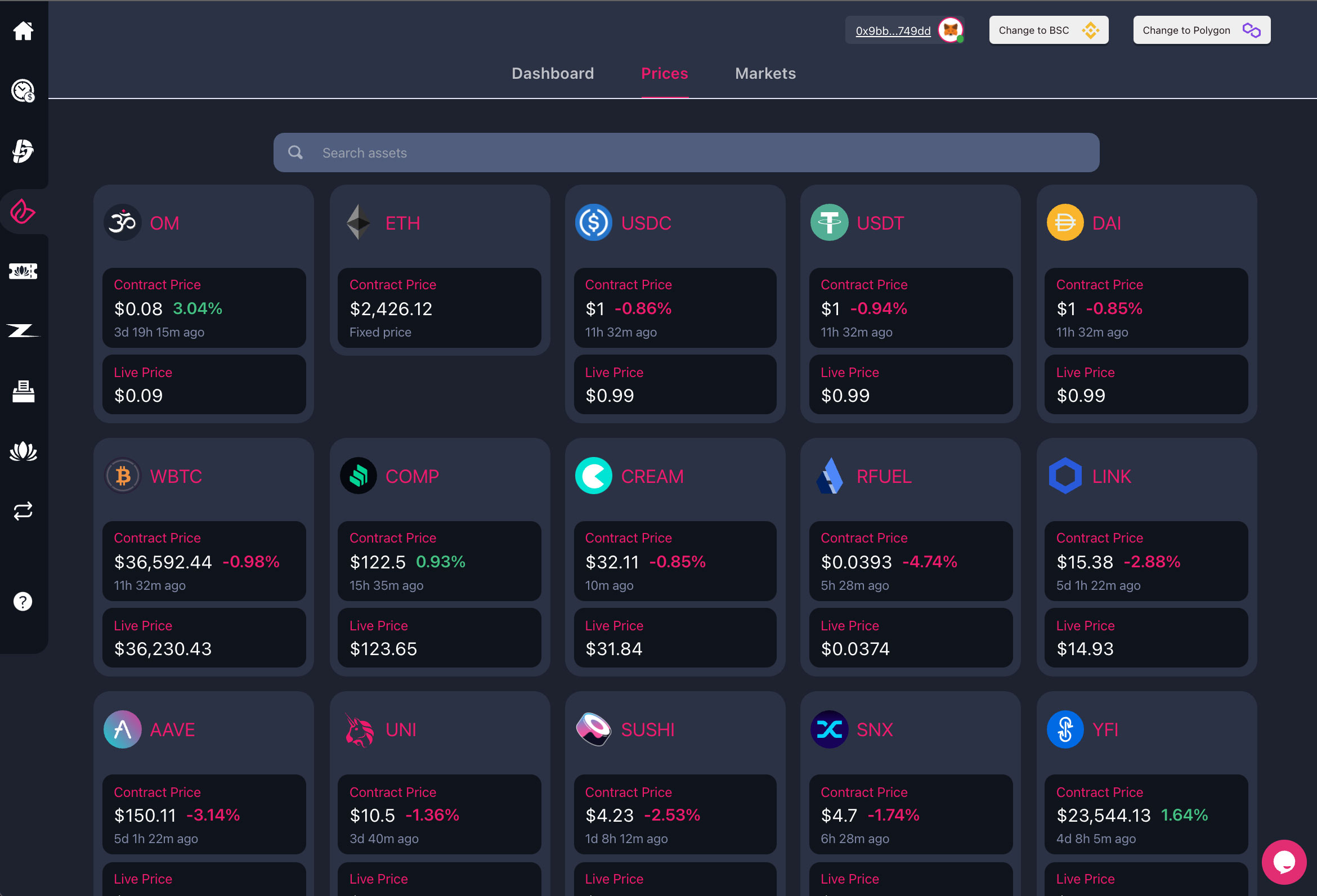The image size is (1317, 896).
Task: Click the SUSHI asset name
Action: coord(648,730)
